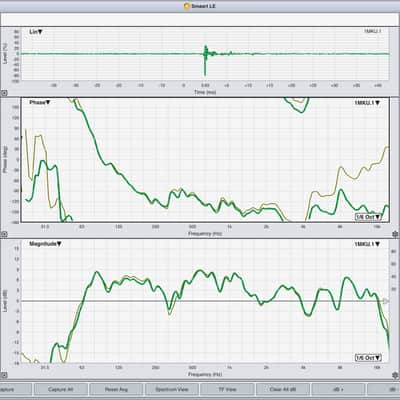
Task: Click the partially visible Capture button
Action: click(x=16, y=389)
